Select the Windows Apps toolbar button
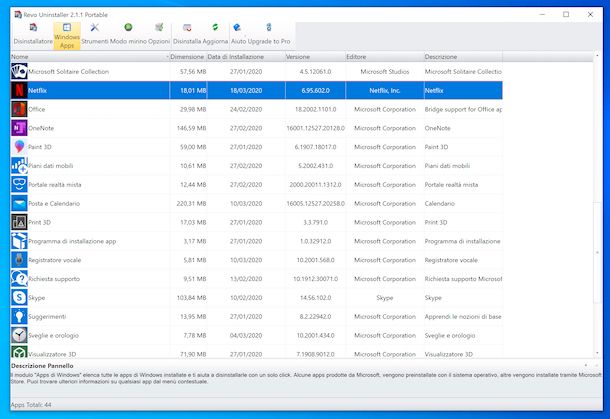Image resolution: width=610 pixels, height=419 pixels. pos(67,35)
